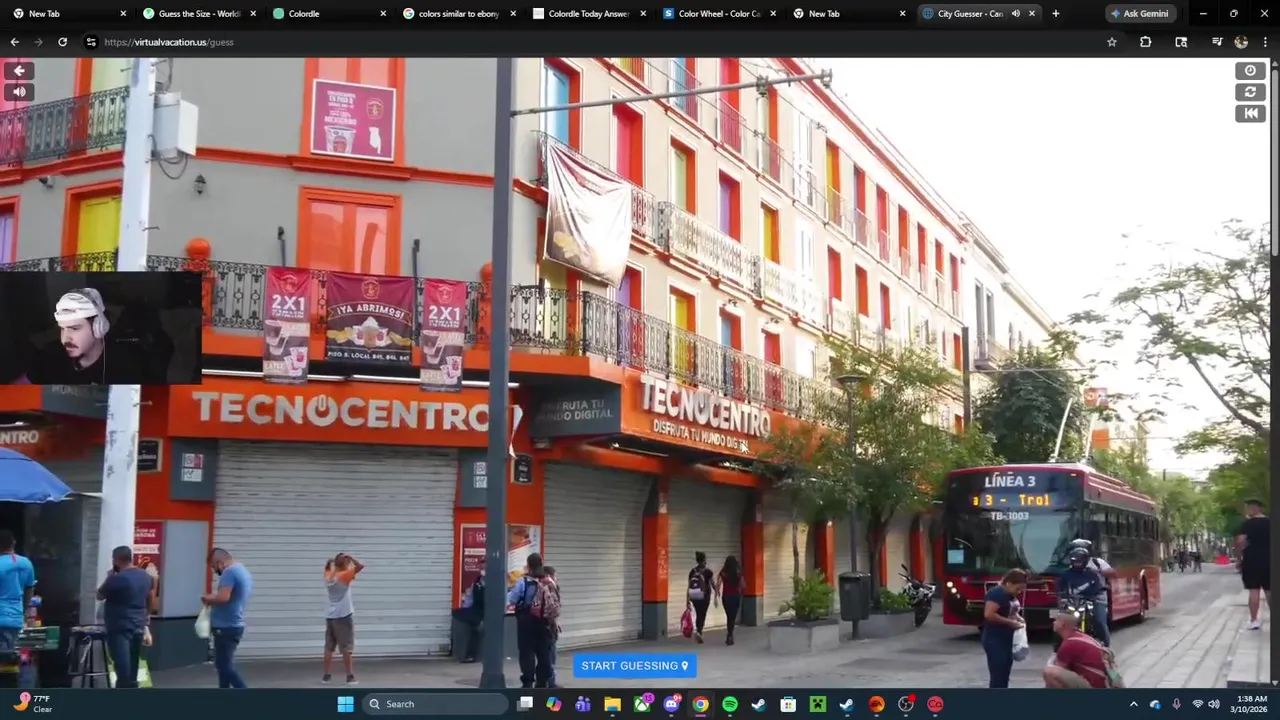The image size is (1280, 720).
Task: Click the back arrow button in City Guesser
Action: click(x=19, y=70)
